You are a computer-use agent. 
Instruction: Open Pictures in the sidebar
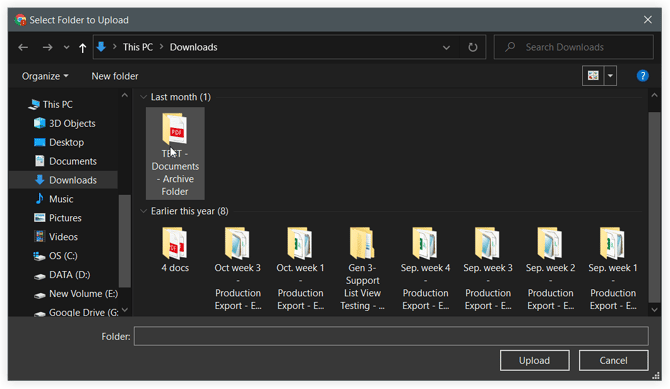(58, 218)
